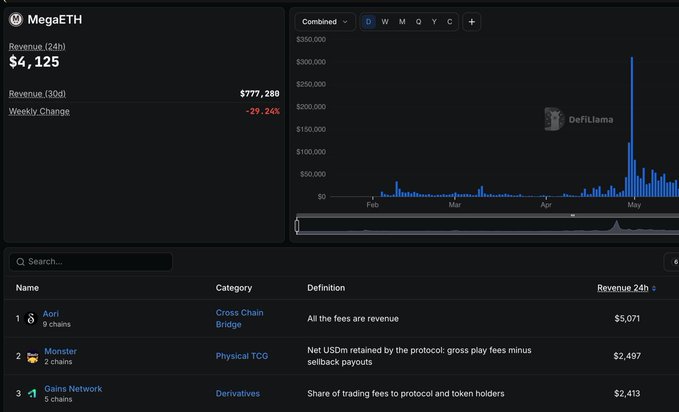The height and width of the screenshot is (412, 679).
Task: Click the '5 chains' text under Gains Network
Action: point(58,399)
